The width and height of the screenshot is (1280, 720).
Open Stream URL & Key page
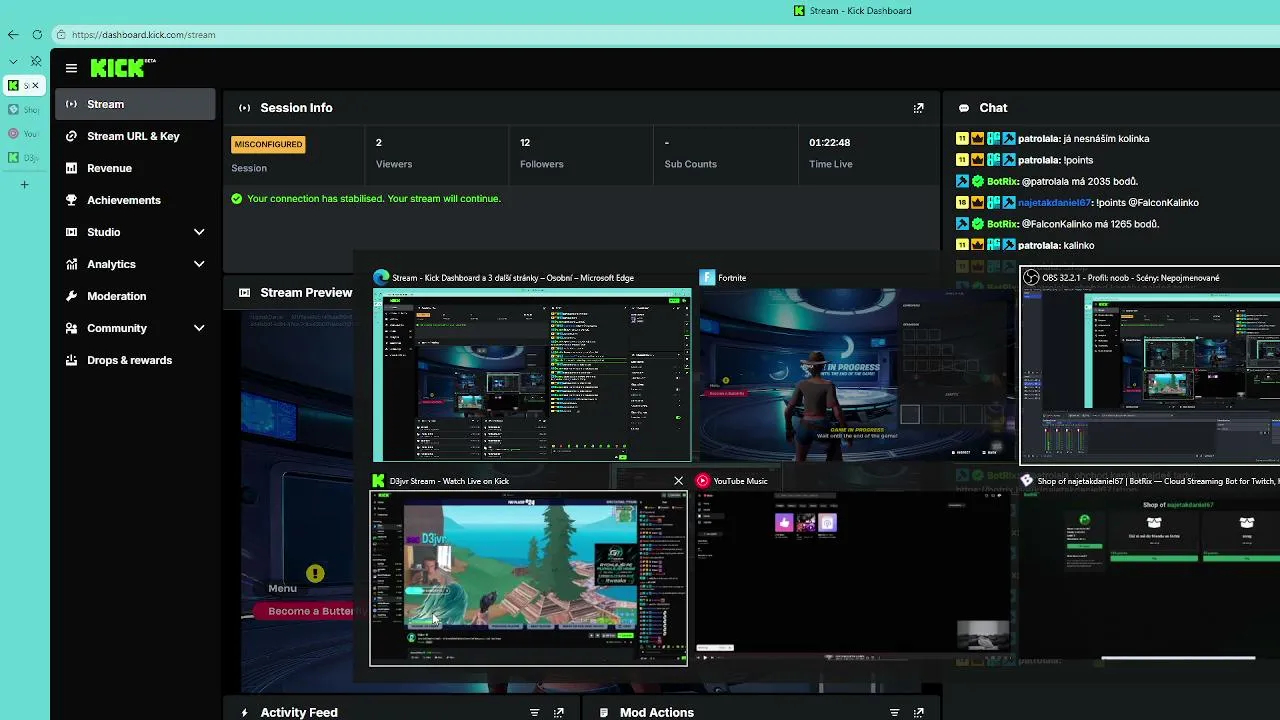[x=135, y=136]
